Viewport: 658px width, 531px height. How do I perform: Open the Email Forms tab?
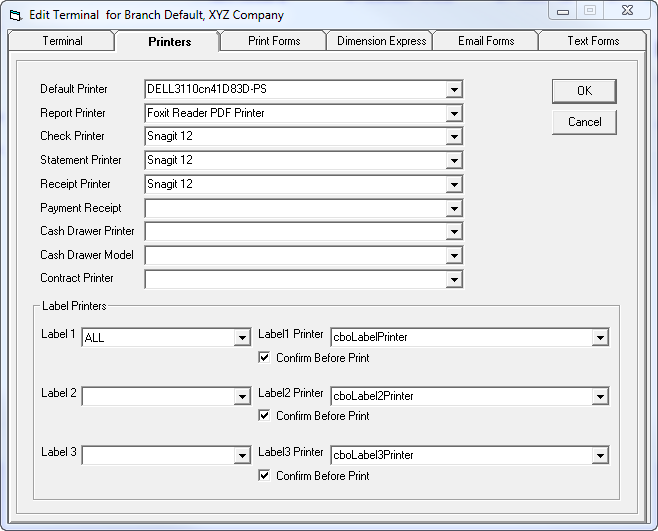[x=486, y=41]
